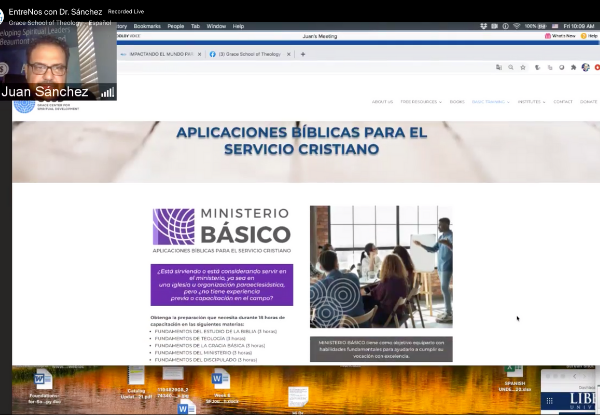Close the IMPACTANDO EL MUNDO tab

[x=199, y=54]
